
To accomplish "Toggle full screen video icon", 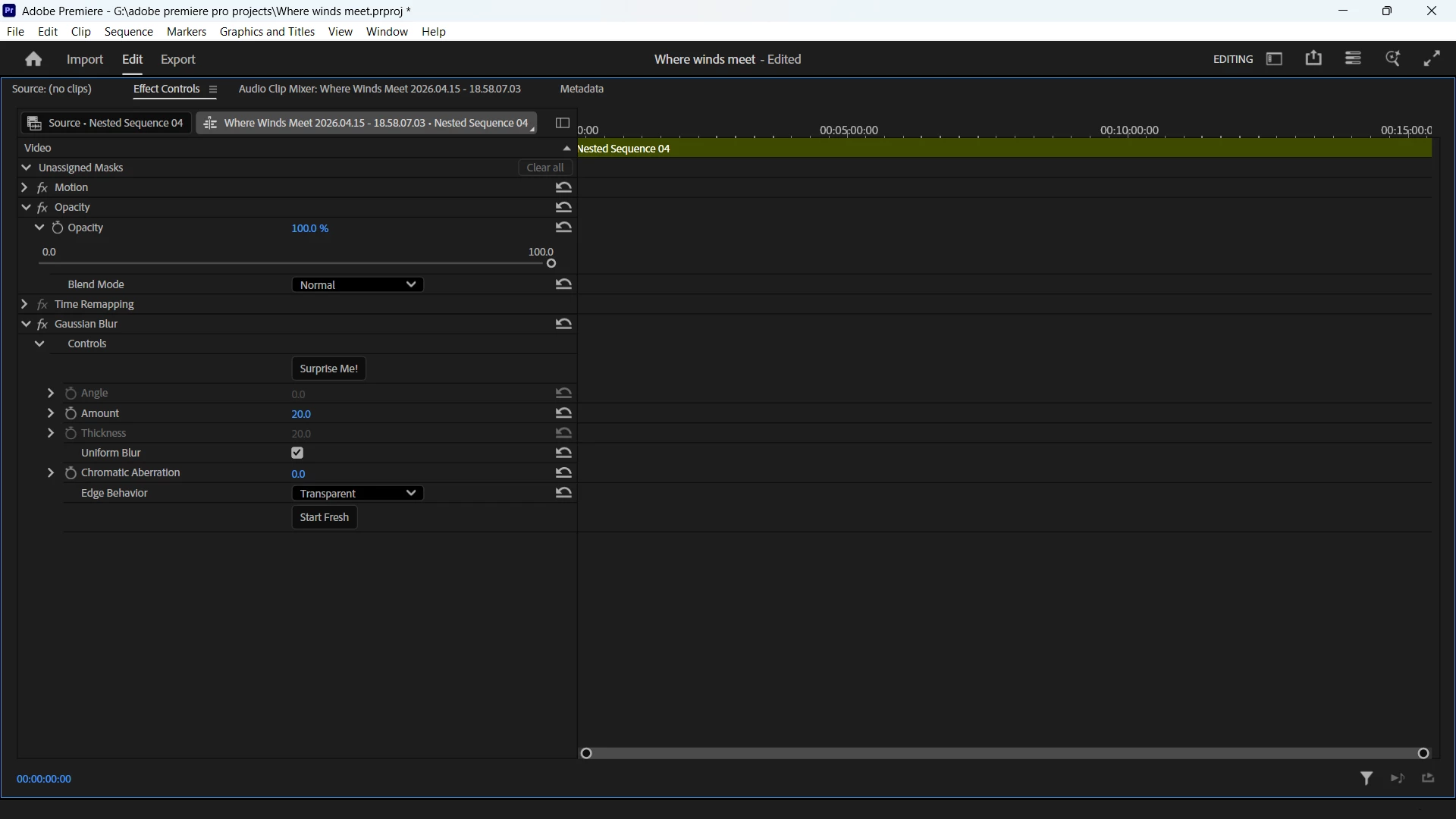I will pyautogui.click(x=1432, y=59).
